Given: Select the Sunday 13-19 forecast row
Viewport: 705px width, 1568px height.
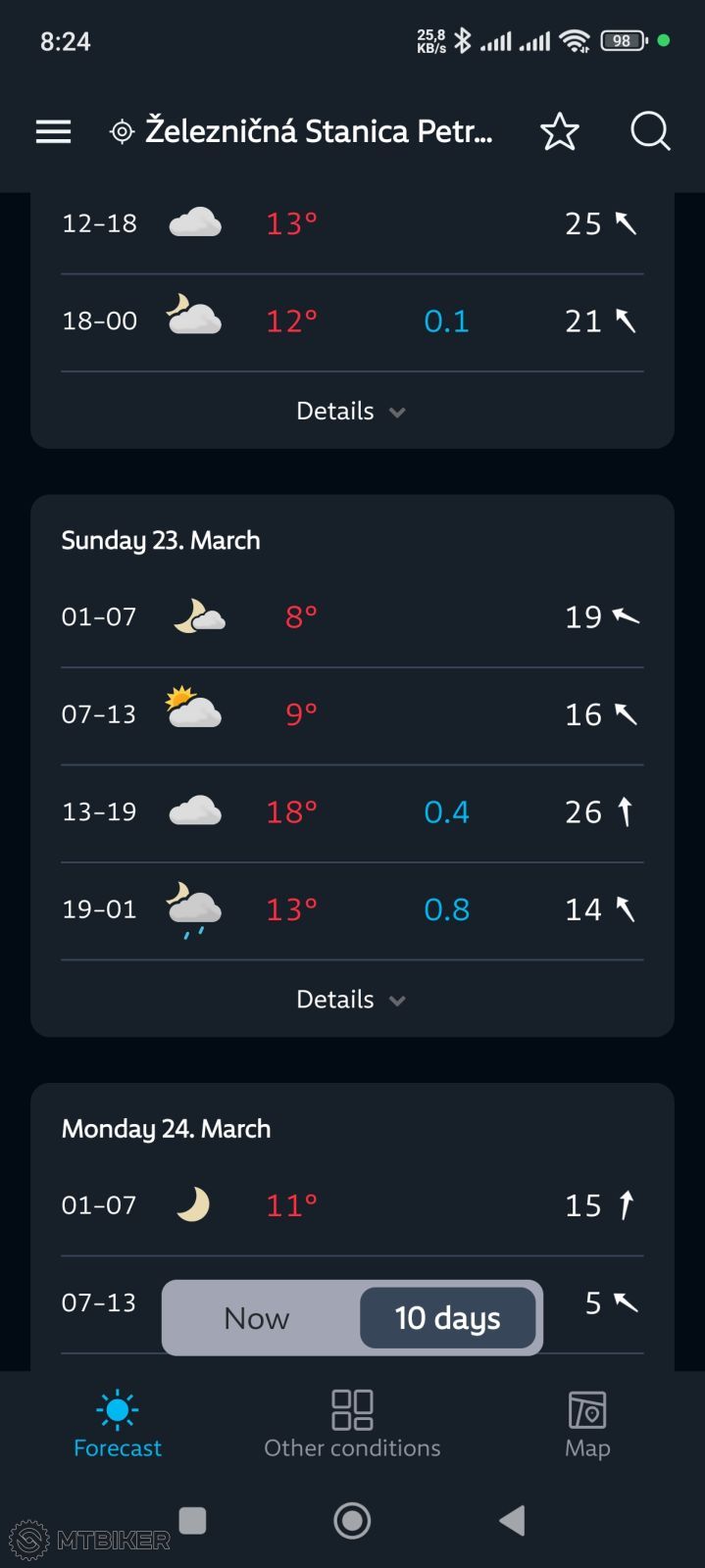Looking at the screenshot, I should pos(352,812).
